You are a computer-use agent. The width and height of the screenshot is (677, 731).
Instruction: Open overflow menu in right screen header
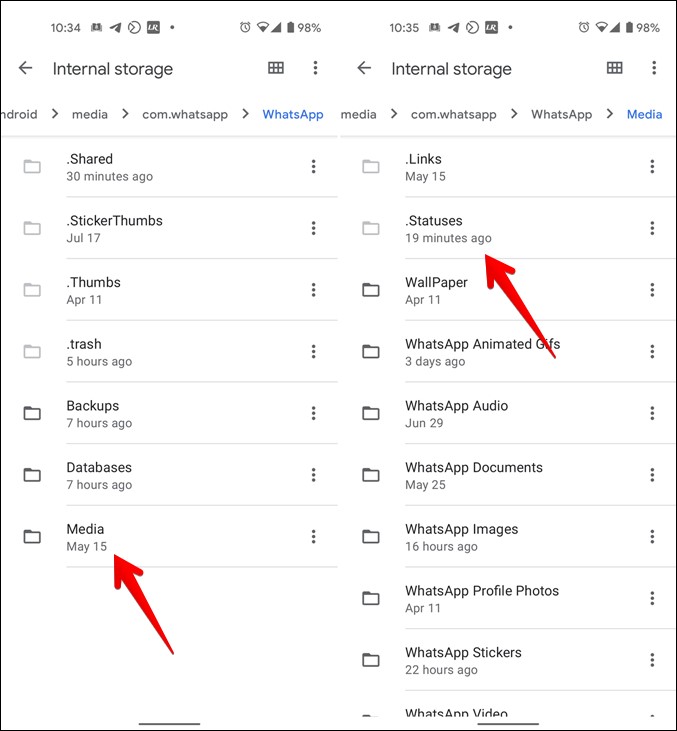[654, 68]
